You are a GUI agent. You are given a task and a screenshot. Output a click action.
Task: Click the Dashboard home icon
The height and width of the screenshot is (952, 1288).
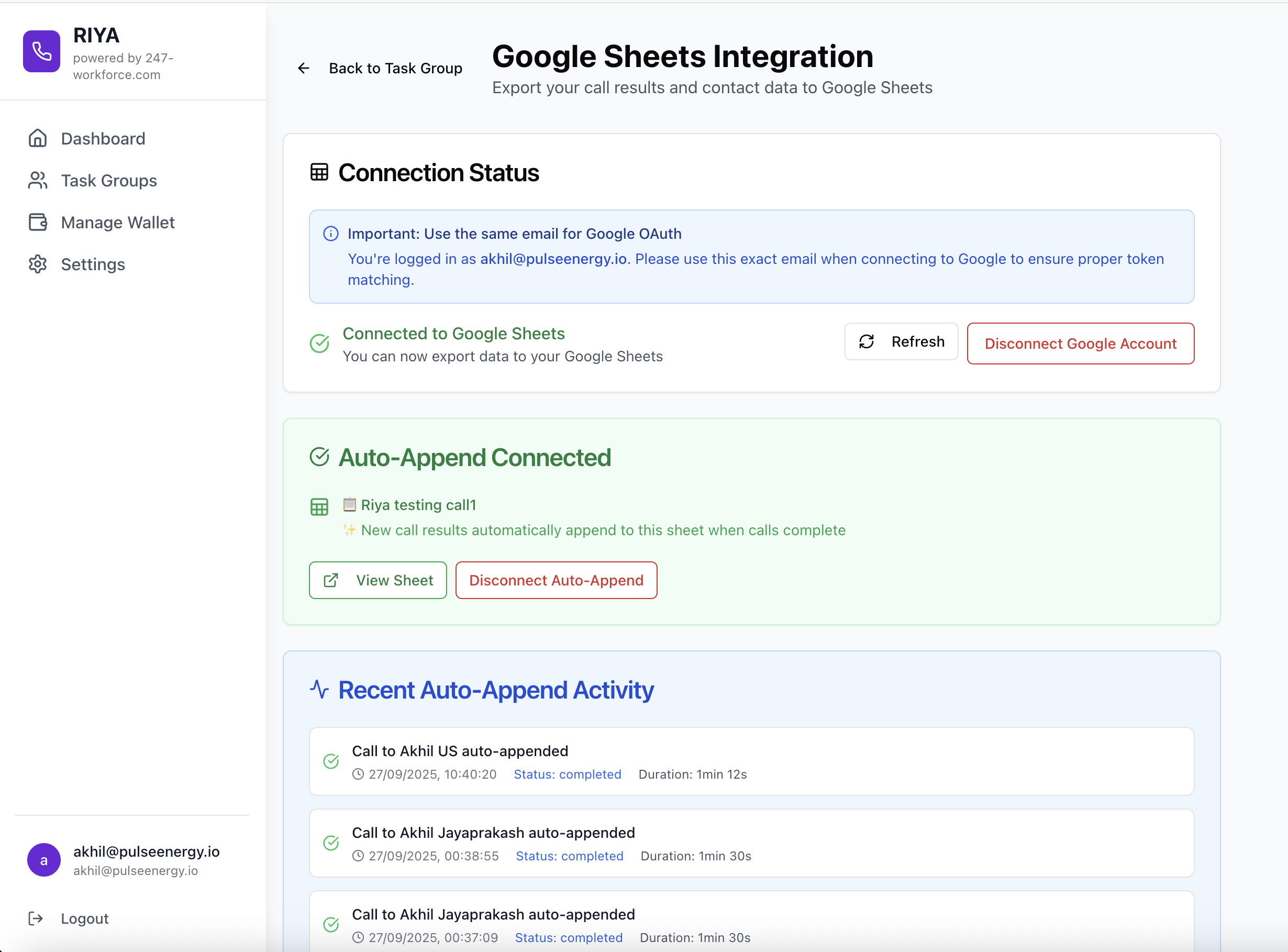[x=38, y=138]
